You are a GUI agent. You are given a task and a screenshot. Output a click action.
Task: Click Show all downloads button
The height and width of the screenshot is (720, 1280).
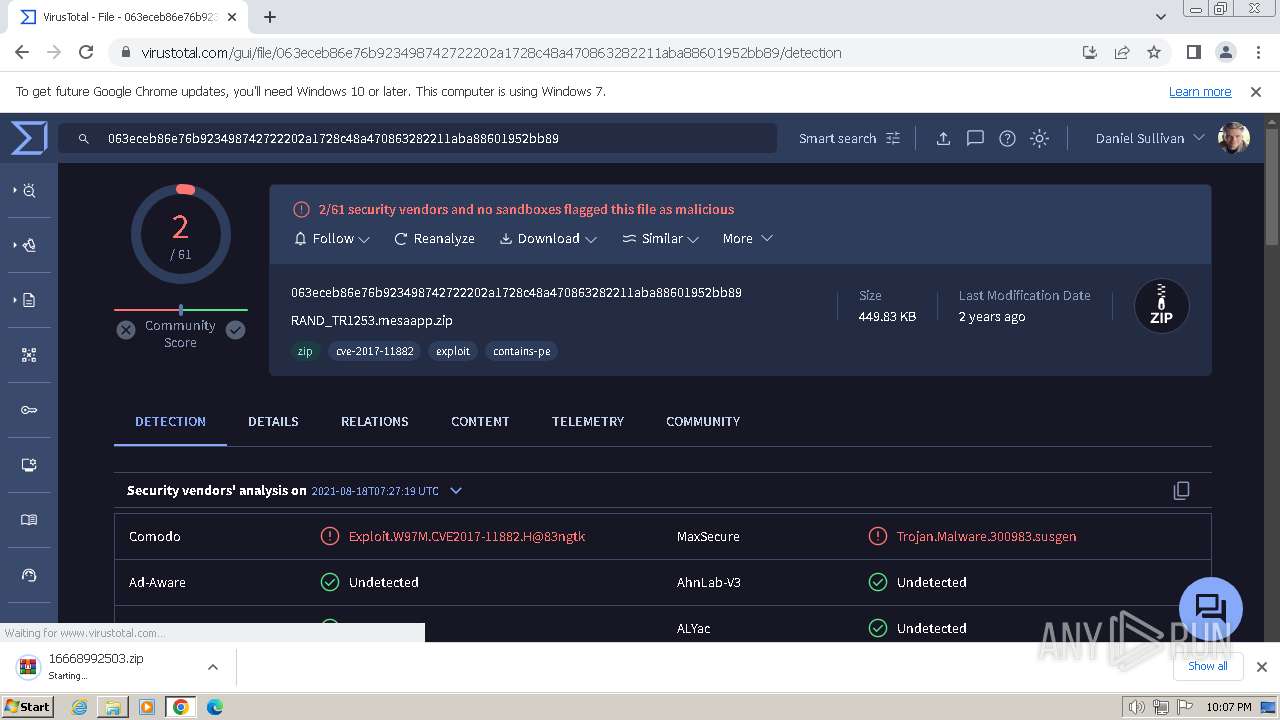point(1207,666)
